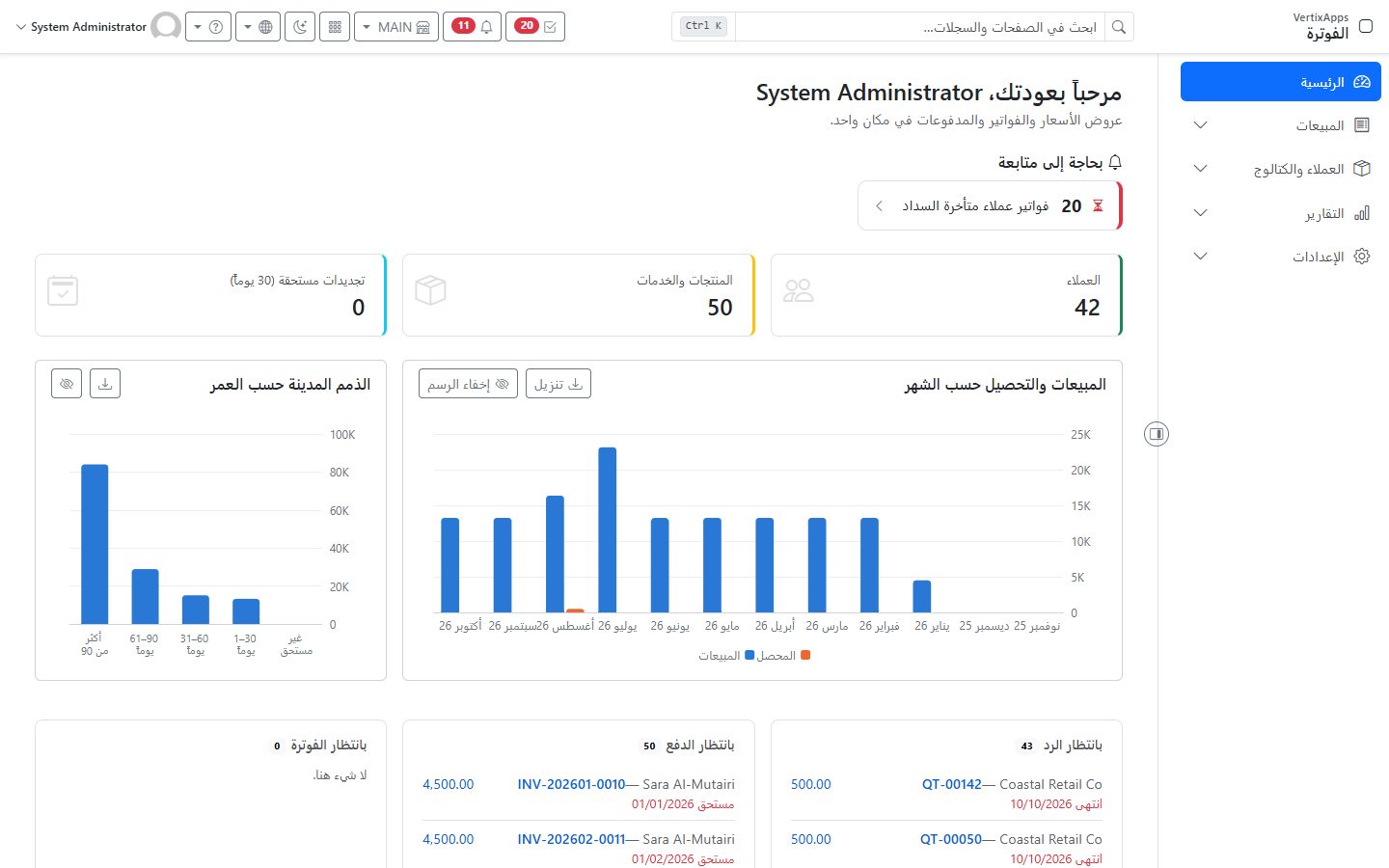Click the calendar icon on renewals card
The height and width of the screenshot is (868, 1389).
(x=63, y=290)
